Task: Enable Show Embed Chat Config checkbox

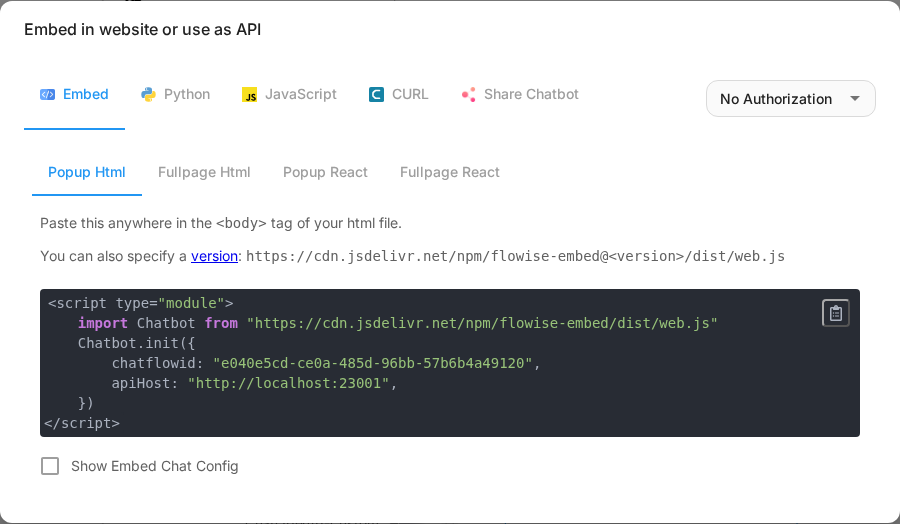Action: [x=50, y=466]
